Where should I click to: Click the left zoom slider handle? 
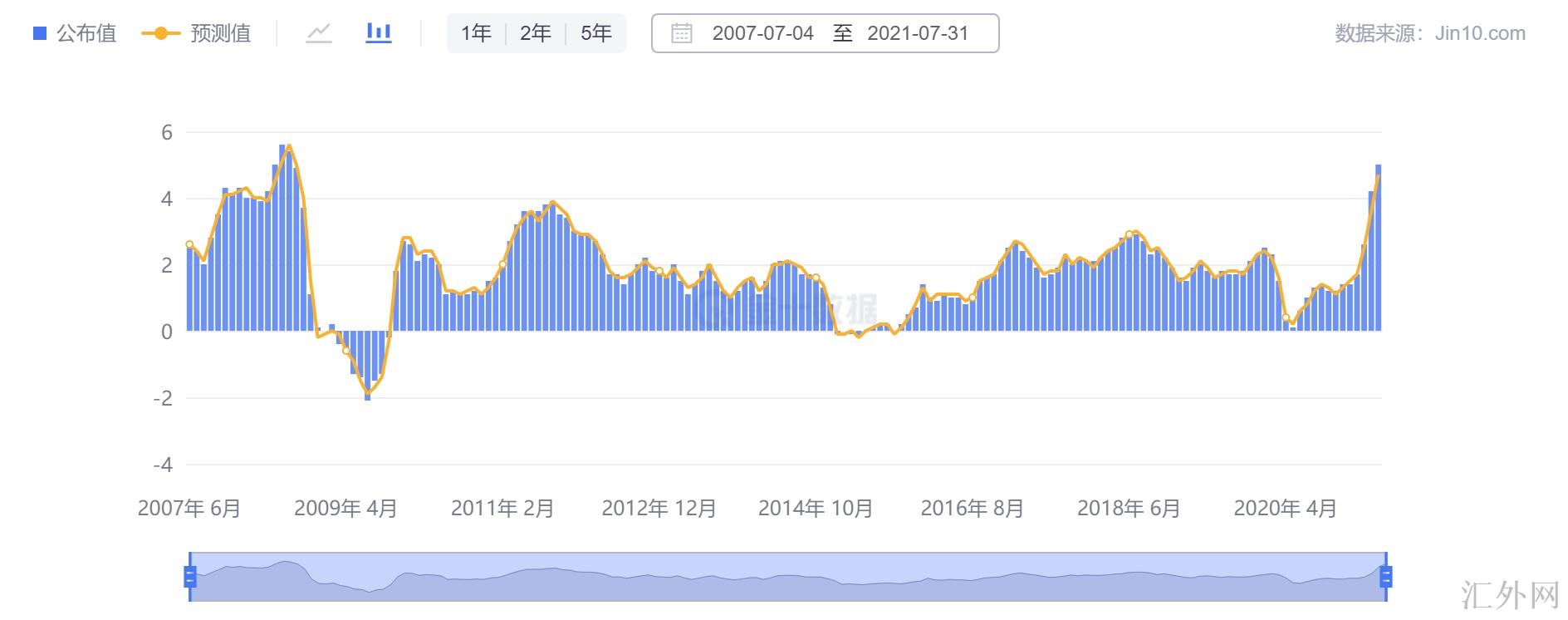tap(190, 576)
